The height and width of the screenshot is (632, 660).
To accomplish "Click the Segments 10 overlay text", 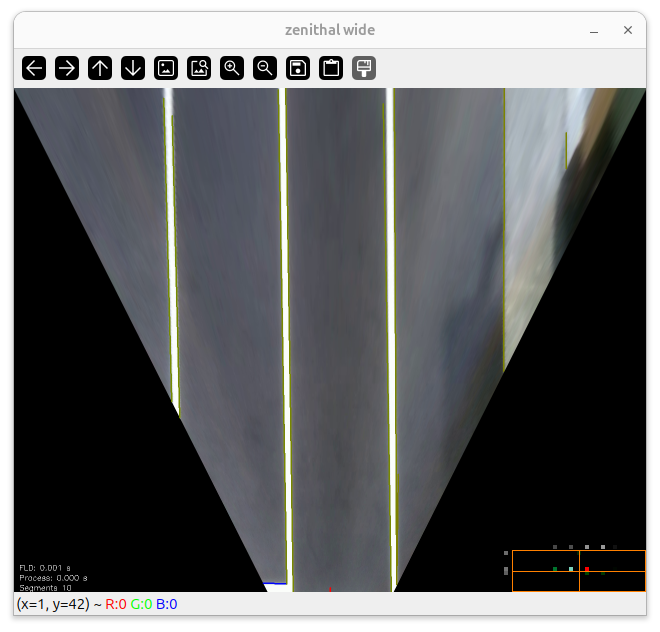I will [x=45, y=588].
